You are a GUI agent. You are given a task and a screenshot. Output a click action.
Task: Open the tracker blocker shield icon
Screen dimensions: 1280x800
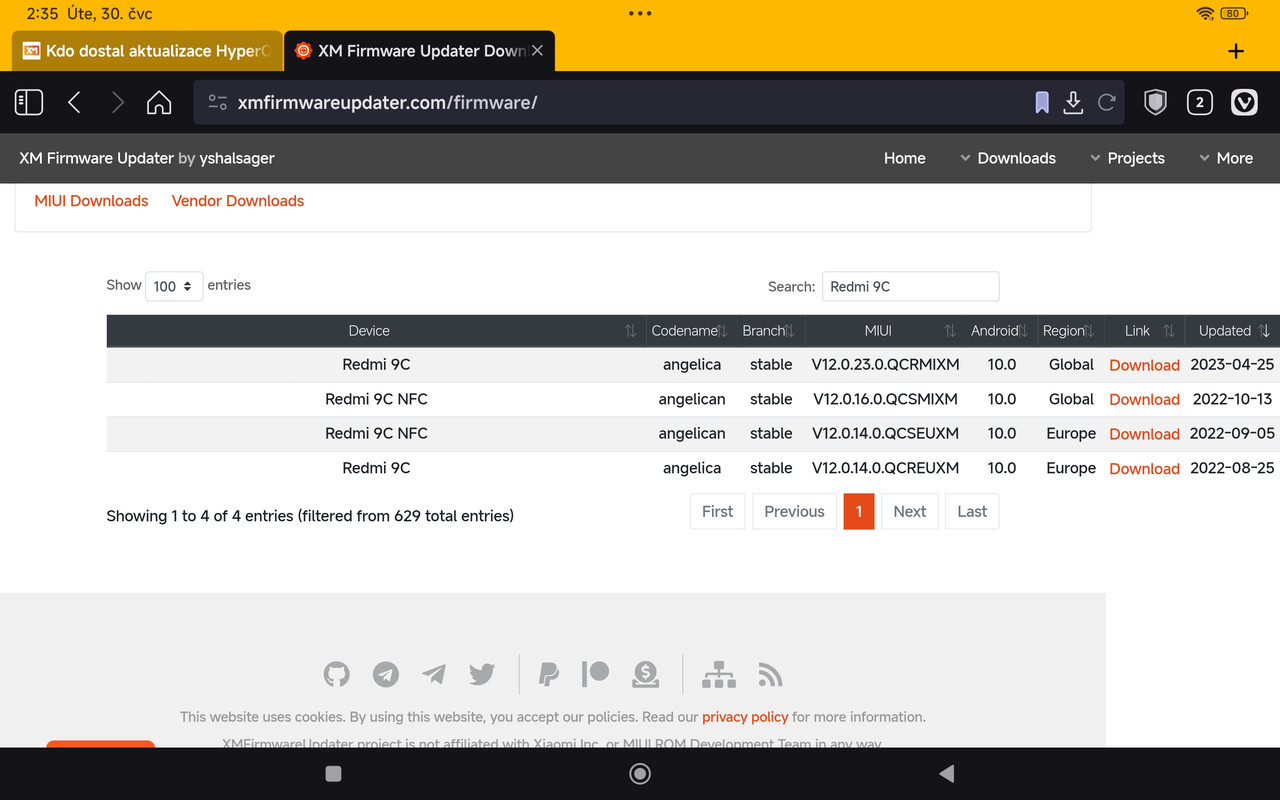[1155, 102]
